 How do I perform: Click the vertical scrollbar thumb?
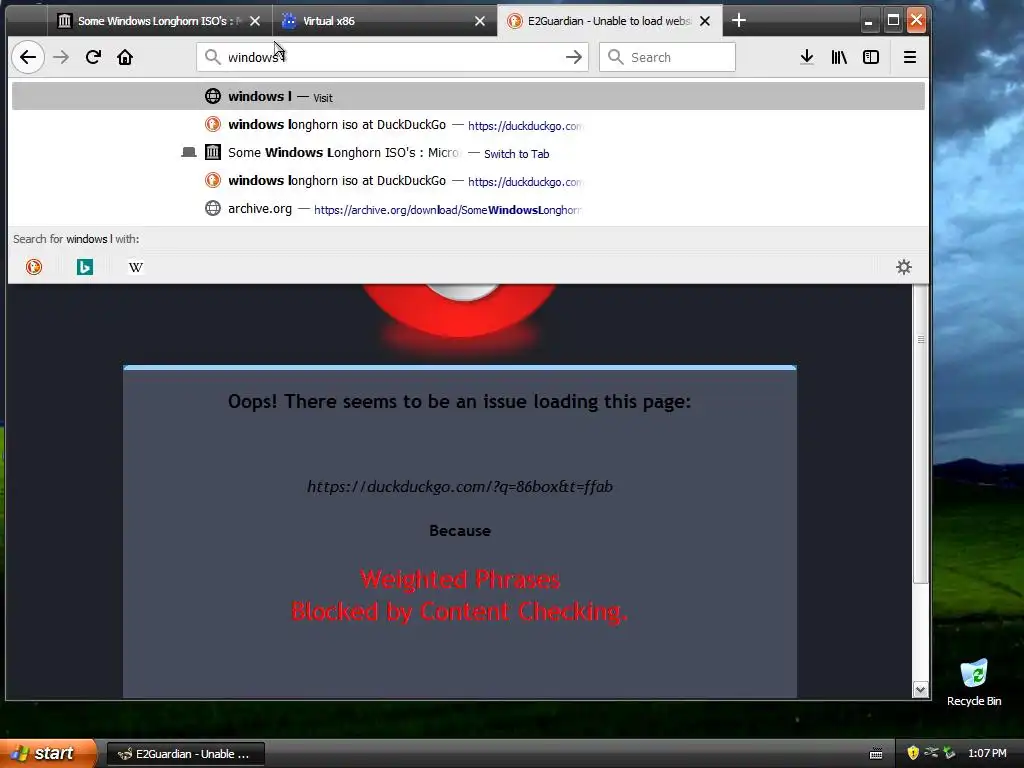point(921,433)
